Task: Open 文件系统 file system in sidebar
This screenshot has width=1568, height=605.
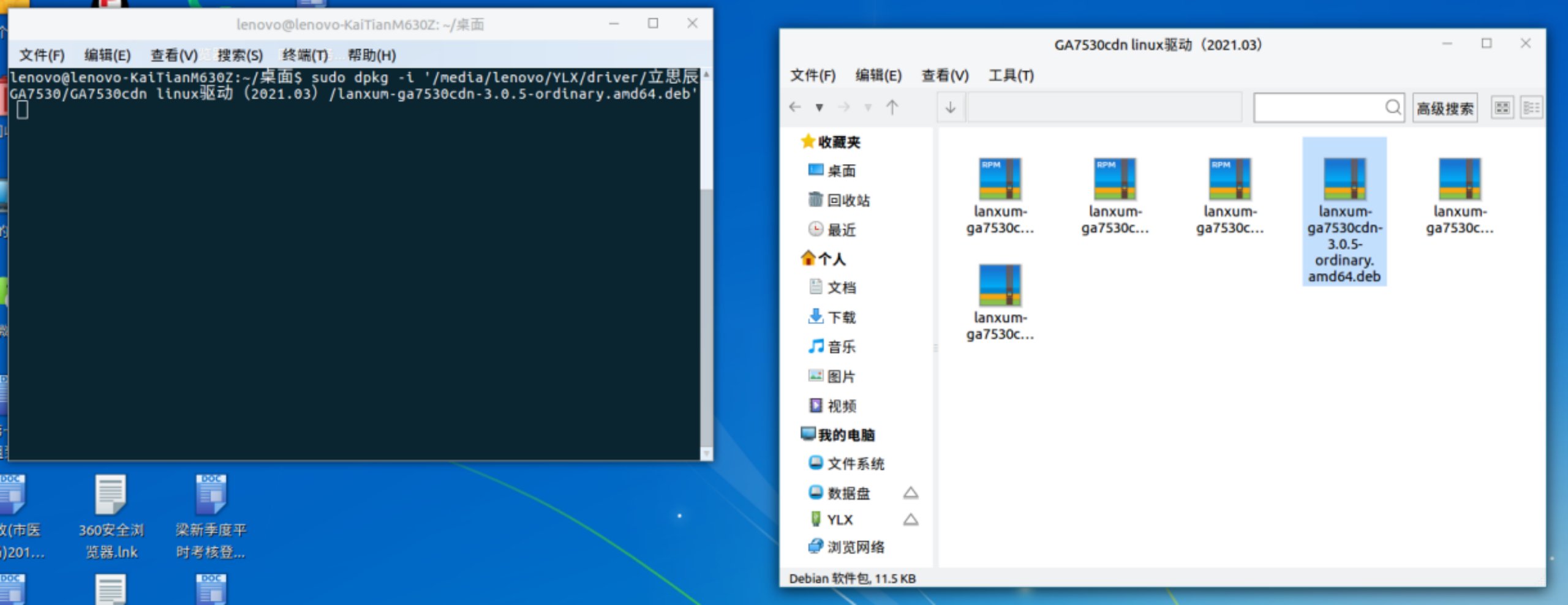Action: point(846,464)
